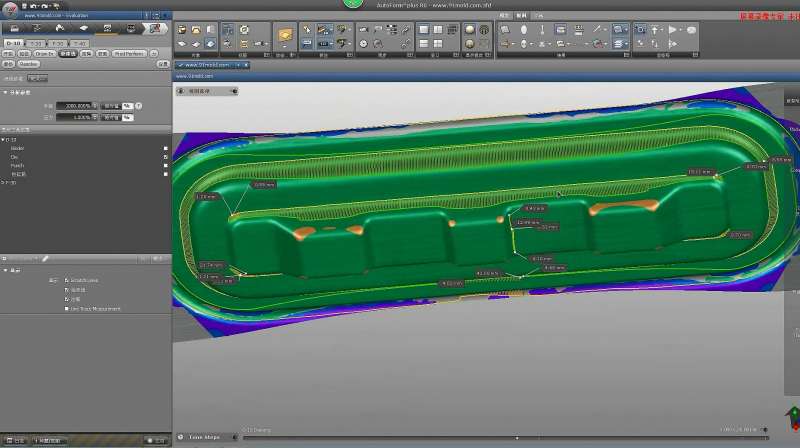Open the www.91mold.com document tab
The height and width of the screenshot is (448, 800).
[205, 65]
